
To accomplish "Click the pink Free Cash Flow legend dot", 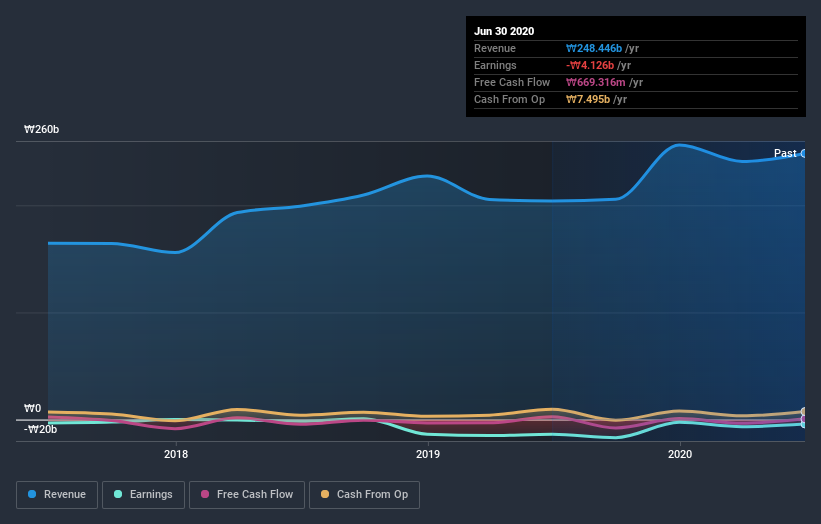I will point(205,494).
